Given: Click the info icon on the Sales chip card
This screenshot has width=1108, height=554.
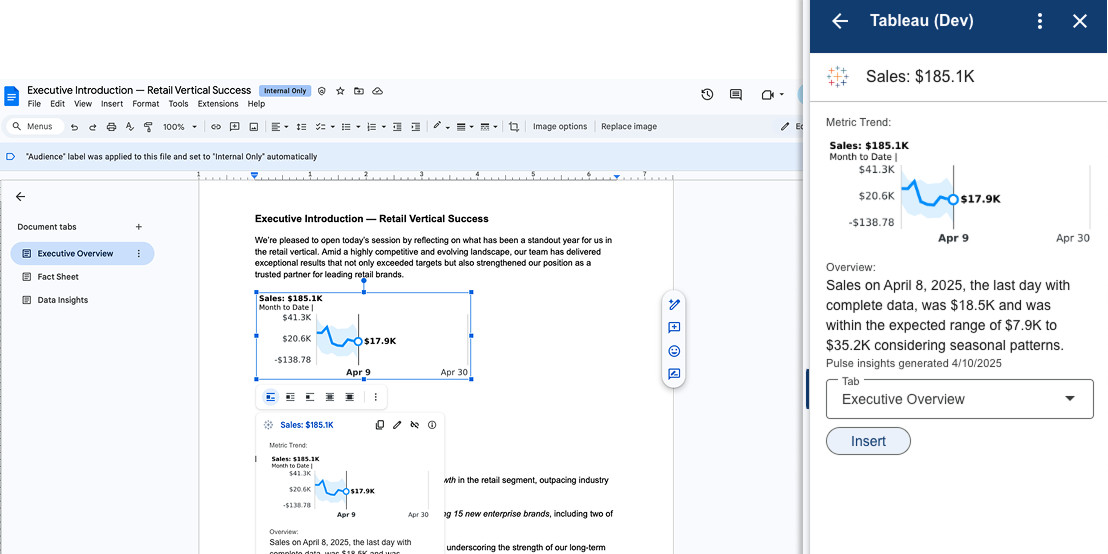Looking at the screenshot, I should [432, 425].
